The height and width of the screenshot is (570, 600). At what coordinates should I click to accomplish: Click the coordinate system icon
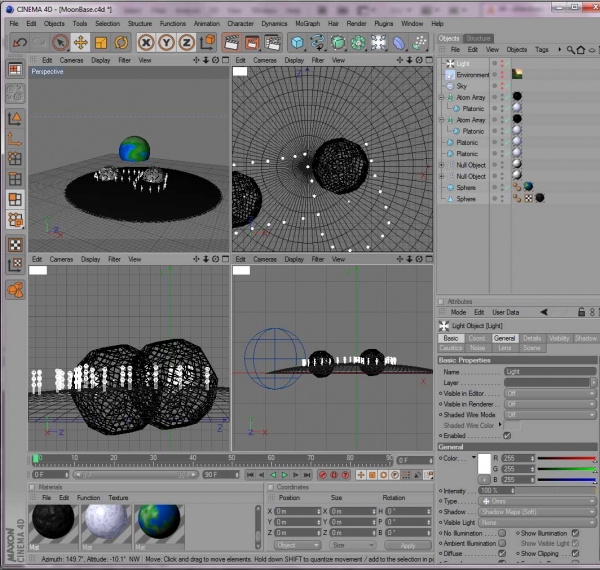point(207,42)
